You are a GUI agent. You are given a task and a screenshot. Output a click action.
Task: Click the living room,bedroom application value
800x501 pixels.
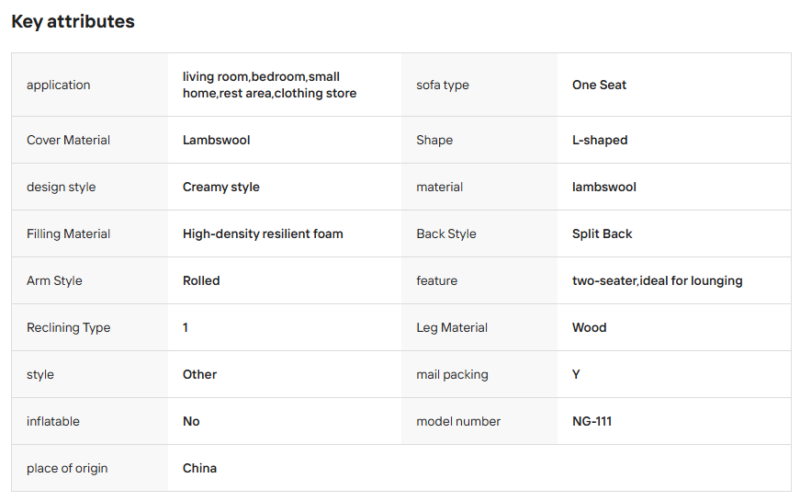coord(269,85)
